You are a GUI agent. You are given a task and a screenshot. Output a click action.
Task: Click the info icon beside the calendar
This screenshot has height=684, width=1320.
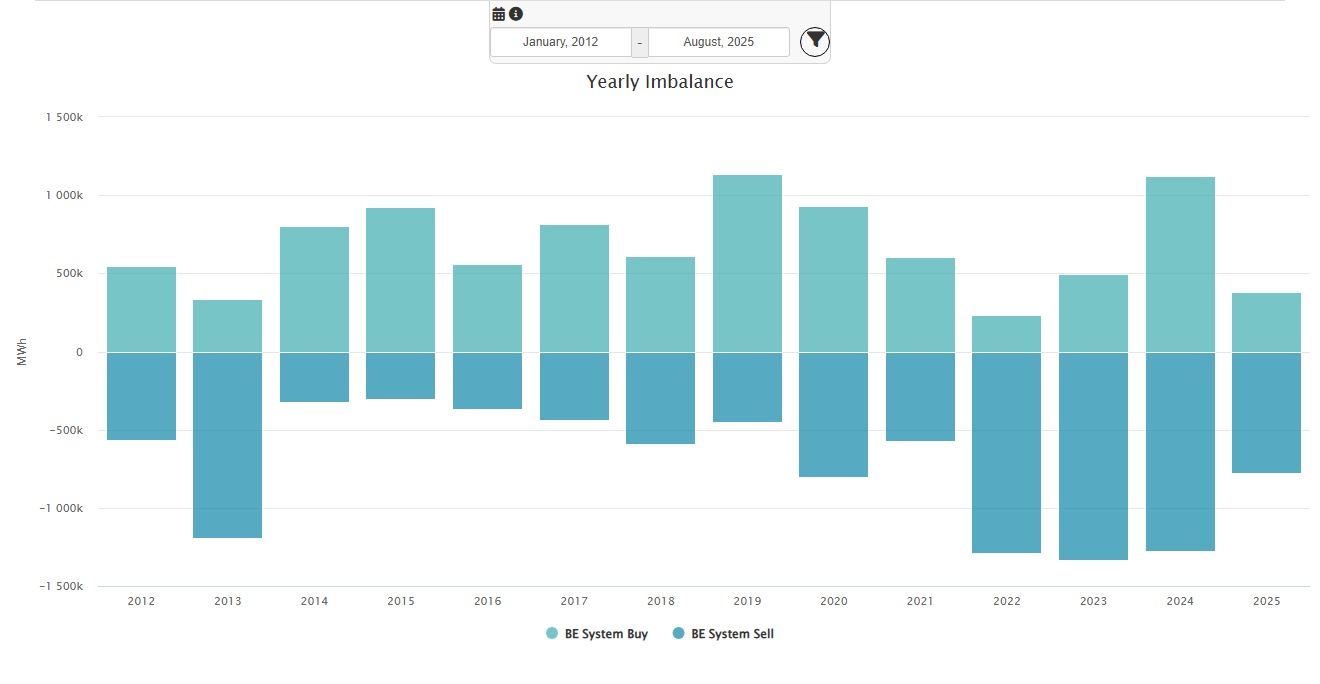(x=516, y=14)
